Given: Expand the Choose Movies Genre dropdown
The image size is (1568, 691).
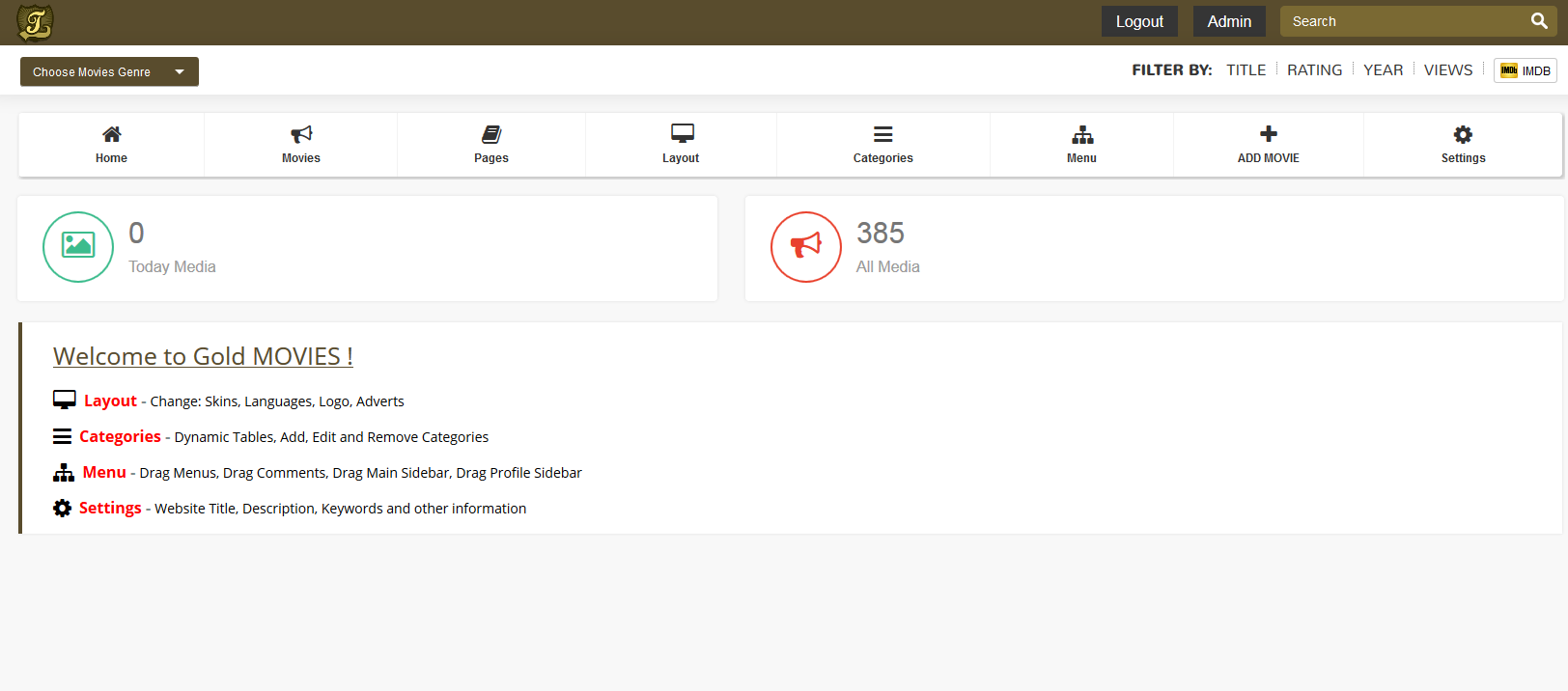Looking at the screenshot, I should [109, 71].
